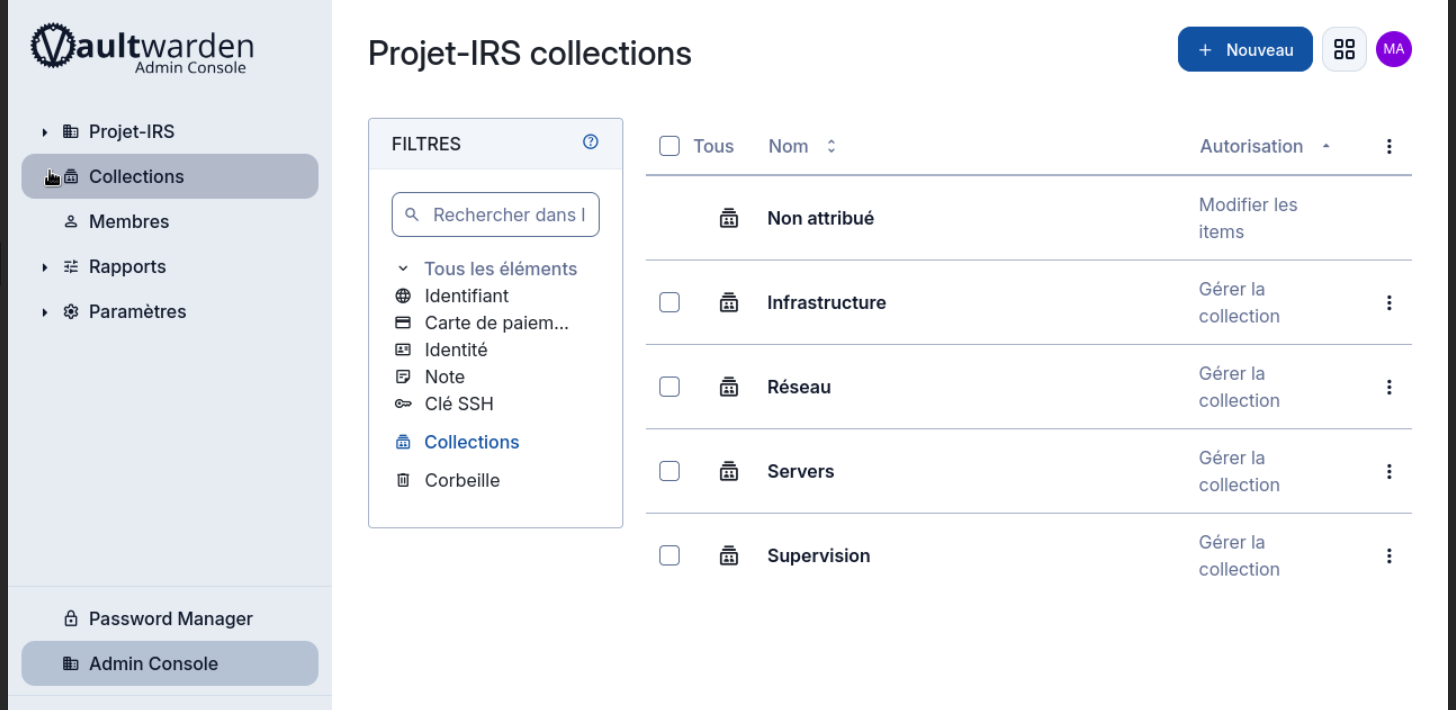Check the Tous select-all checkbox
The width and height of the screenshot is (1456, 710).
(x=670, y=146)
